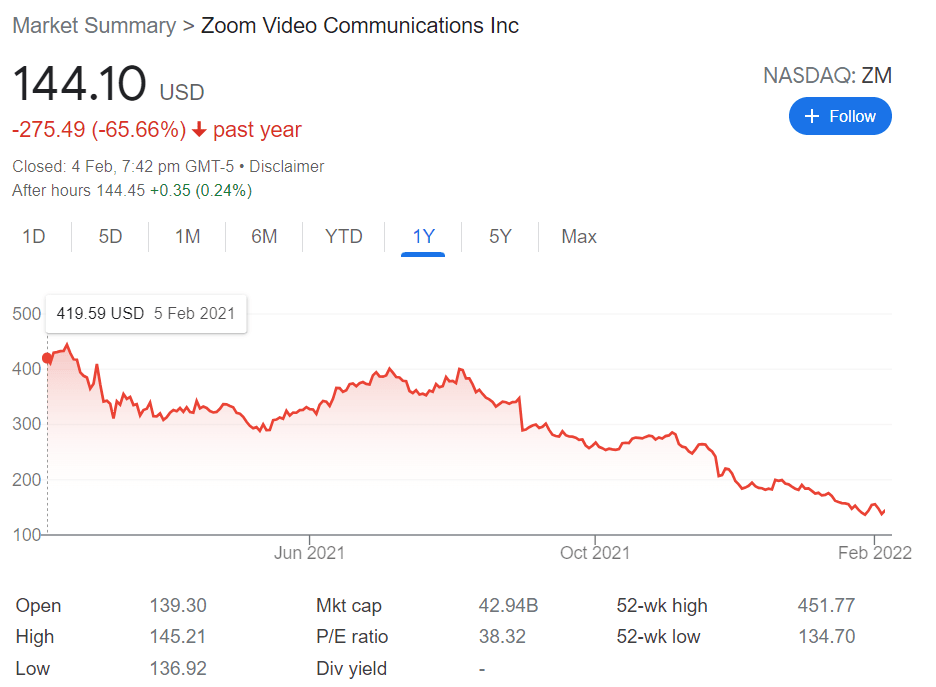
Task: Select the 1D time range tab
Action: [x=34, y=237]
